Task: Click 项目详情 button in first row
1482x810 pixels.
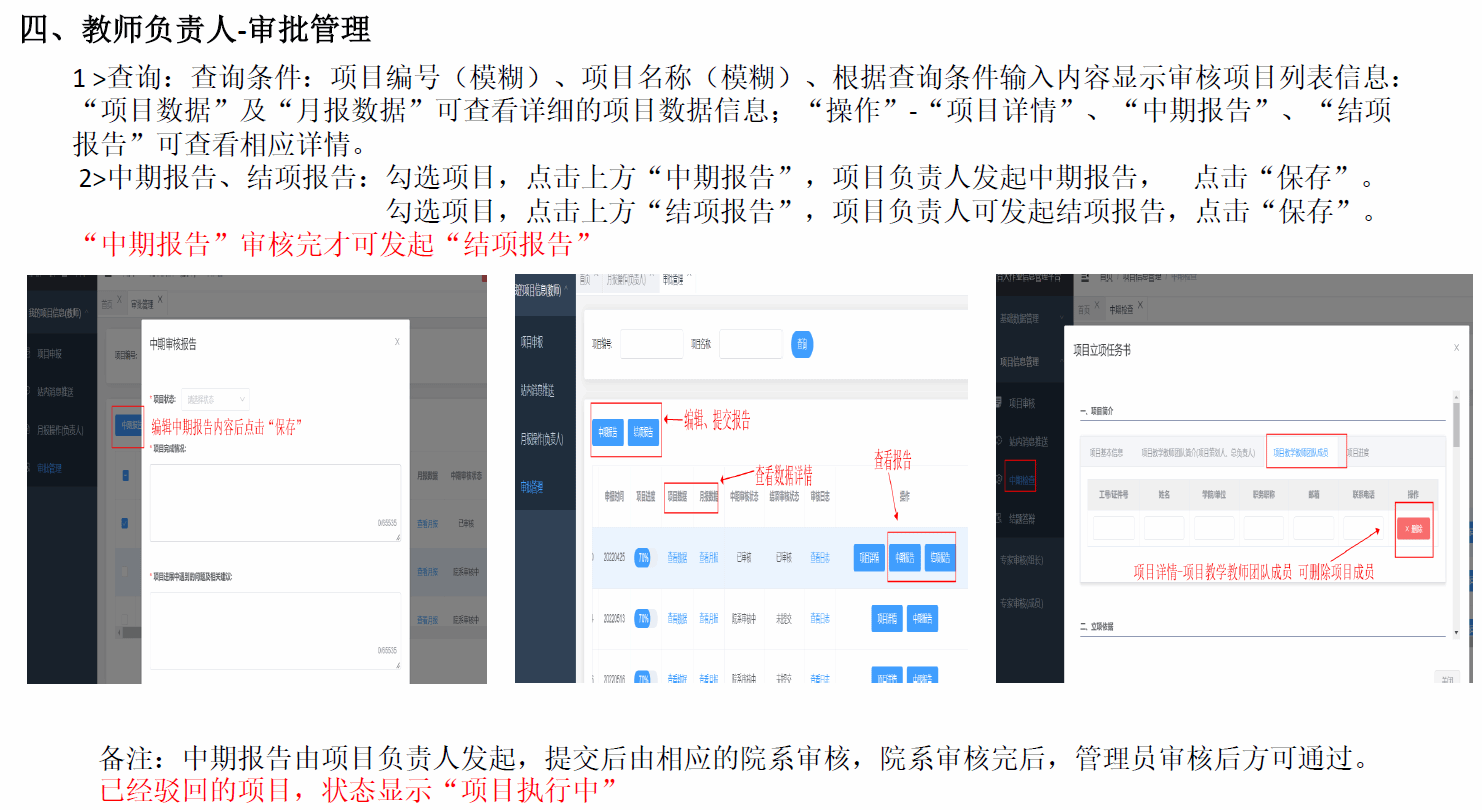Action: click(869, 558)
